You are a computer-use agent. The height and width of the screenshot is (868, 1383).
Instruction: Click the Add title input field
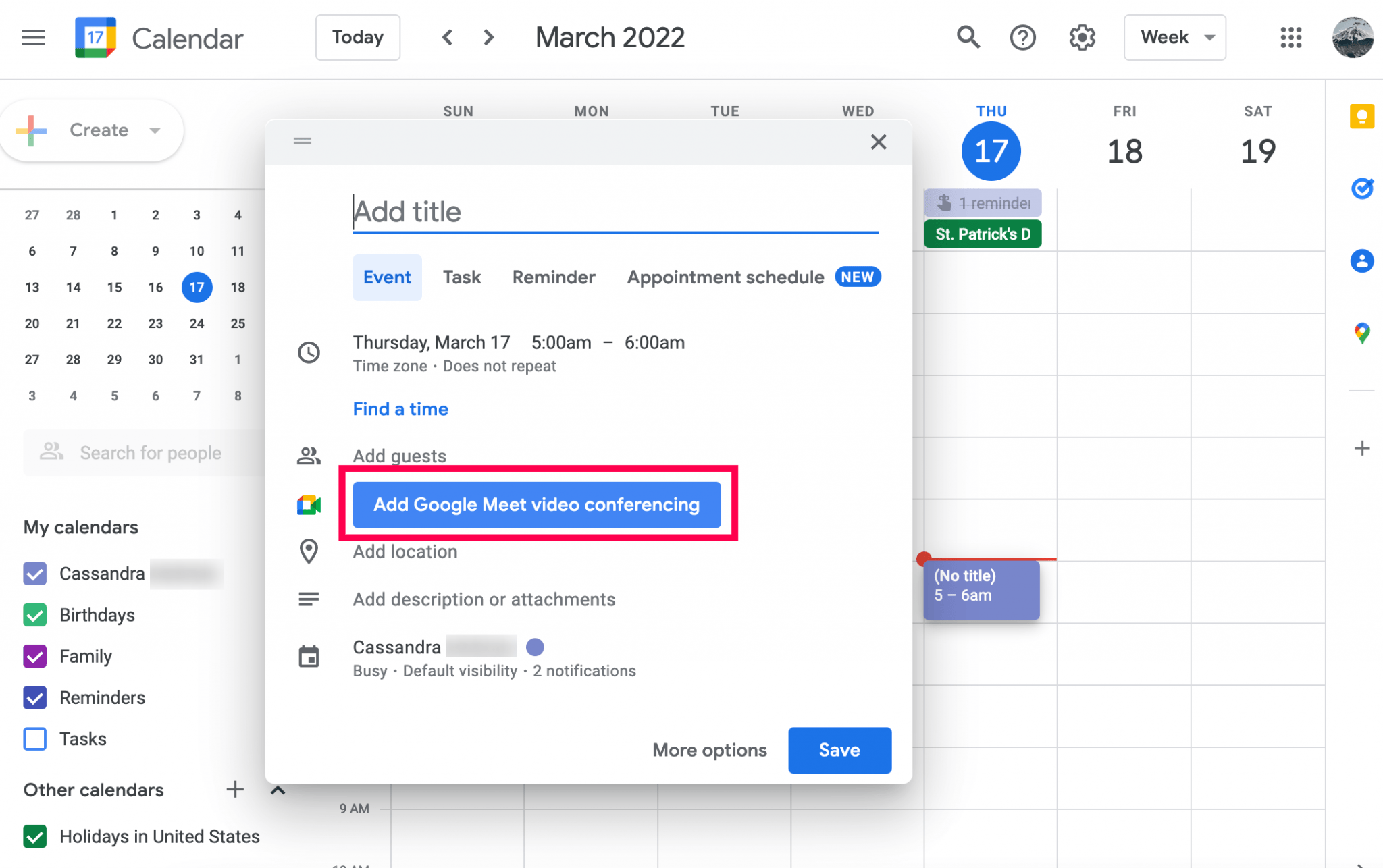(x=615, y=212)
